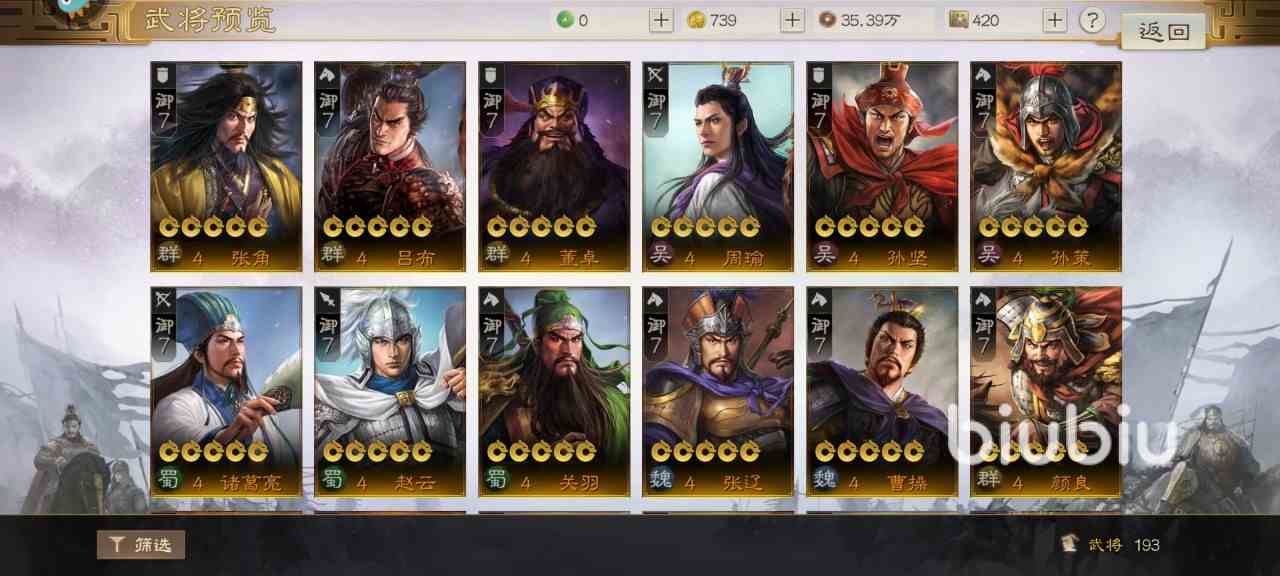The height and width of the screenshot is (576, 1280).
Task: Click the plus icon beside green jade currency
Action: pos(662,20)
